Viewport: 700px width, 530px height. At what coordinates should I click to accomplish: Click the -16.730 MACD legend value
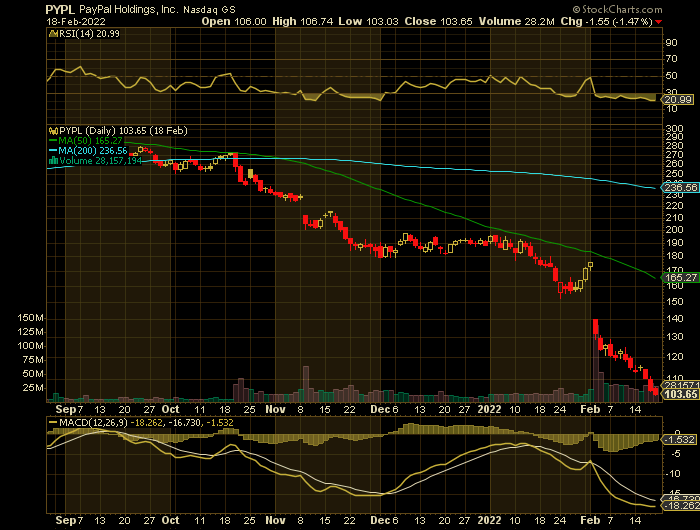pyautogui.click(x=184, y=422)
